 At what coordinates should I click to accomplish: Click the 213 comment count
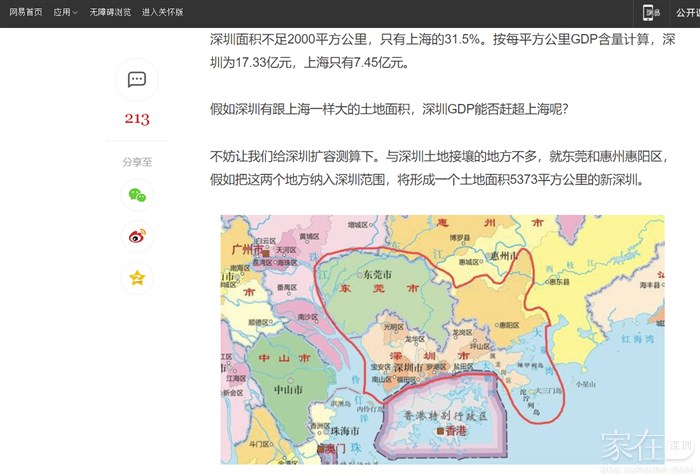click(137, 120)
